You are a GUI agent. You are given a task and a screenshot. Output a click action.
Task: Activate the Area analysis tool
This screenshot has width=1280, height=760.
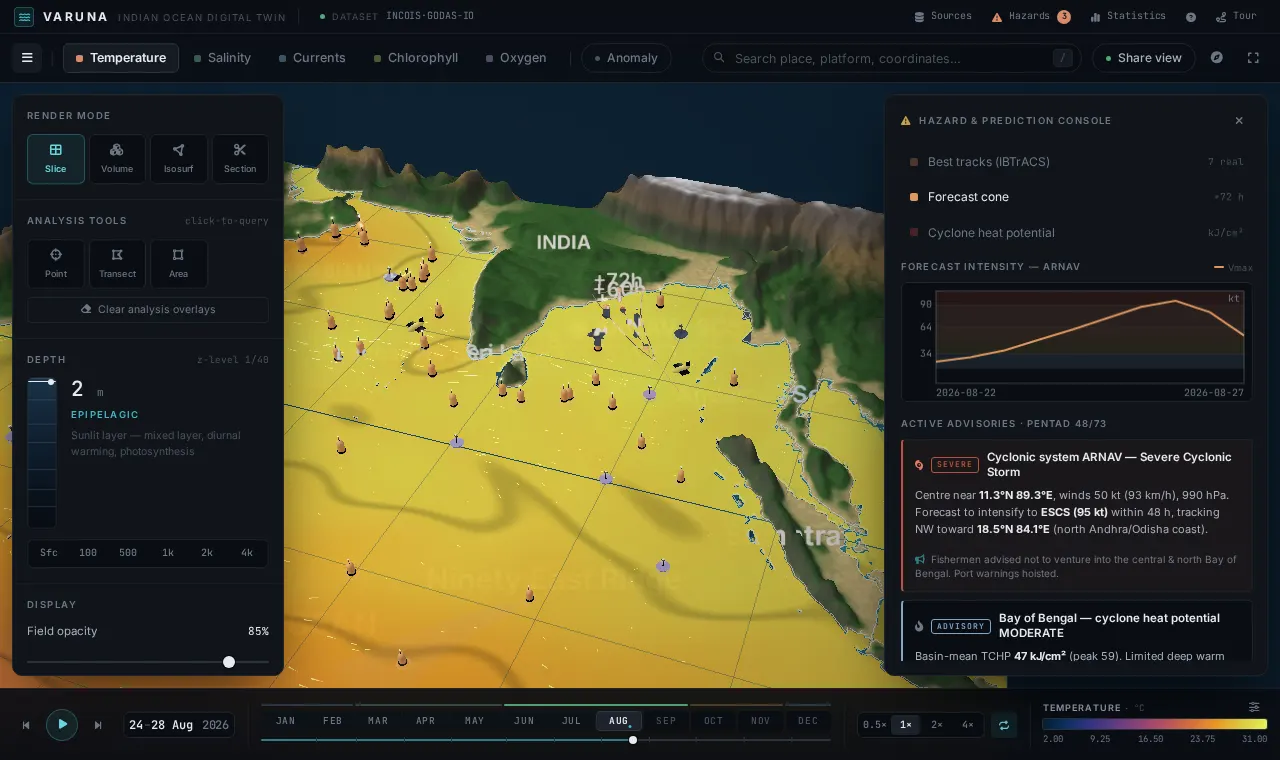pos(178,264)
